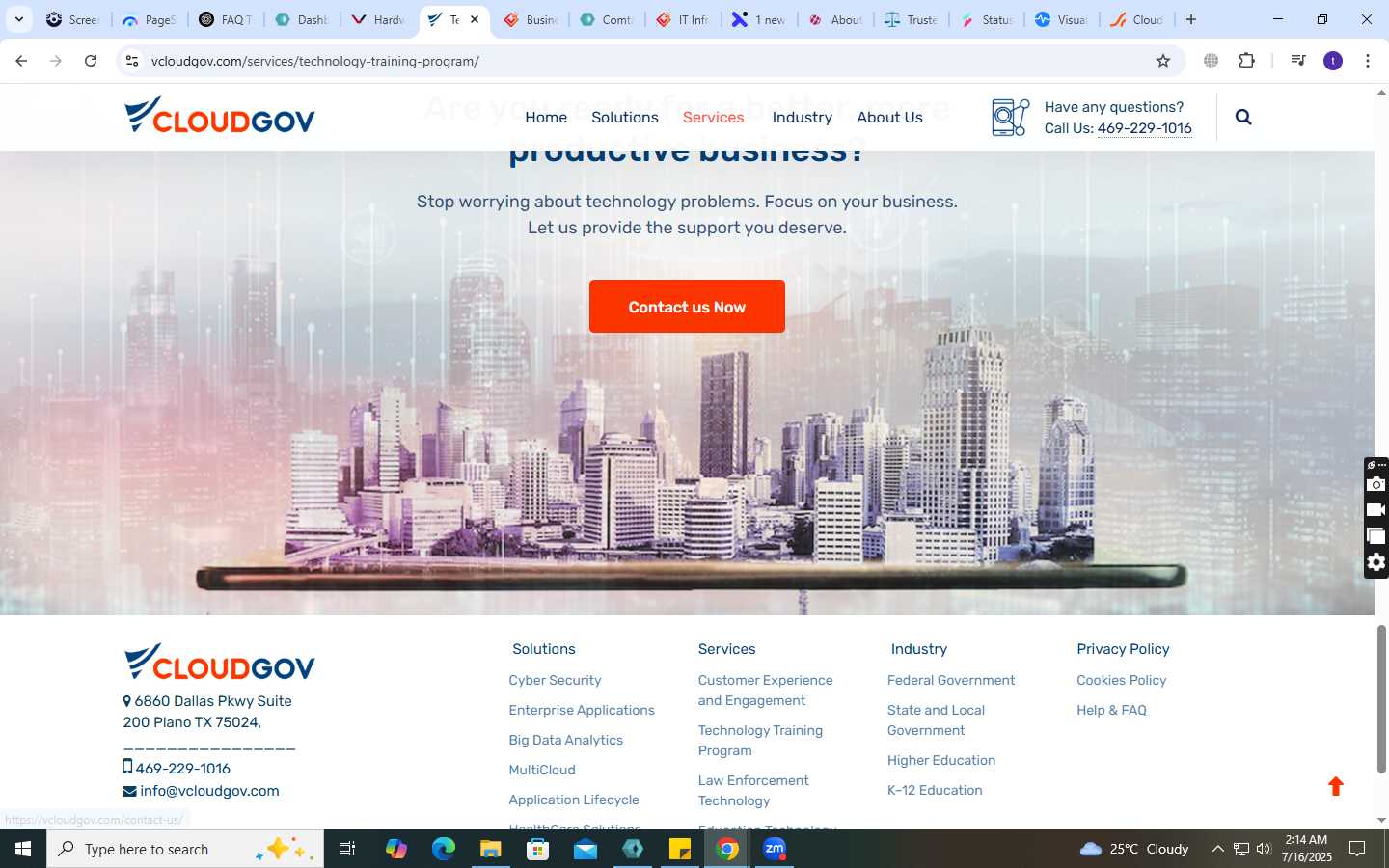Open the Solutions menu item
This screenshot has width=1389, height=868.
[x=625, y=117]
